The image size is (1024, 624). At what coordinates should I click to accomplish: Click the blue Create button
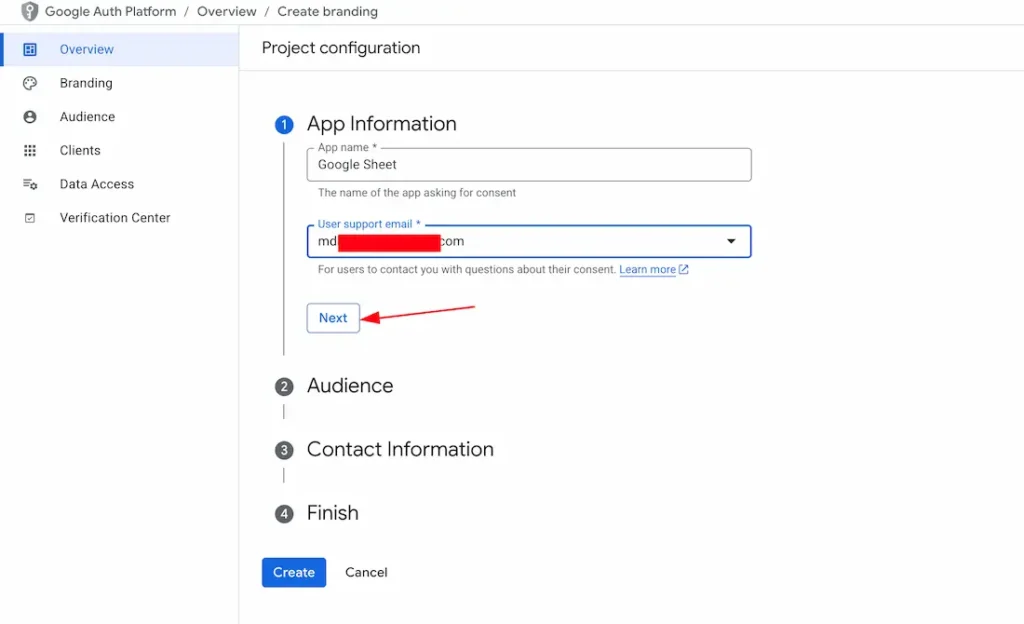294,572
